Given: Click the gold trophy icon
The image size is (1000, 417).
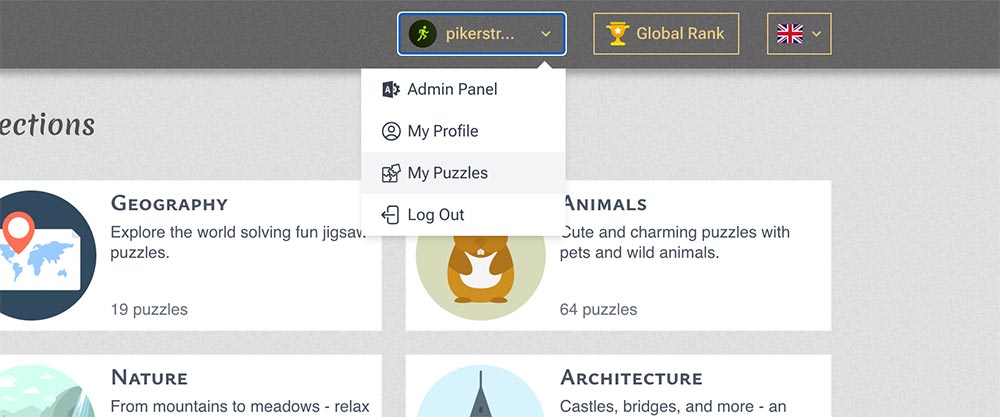Looking at the screenshot, I should (x=617, y=34).
